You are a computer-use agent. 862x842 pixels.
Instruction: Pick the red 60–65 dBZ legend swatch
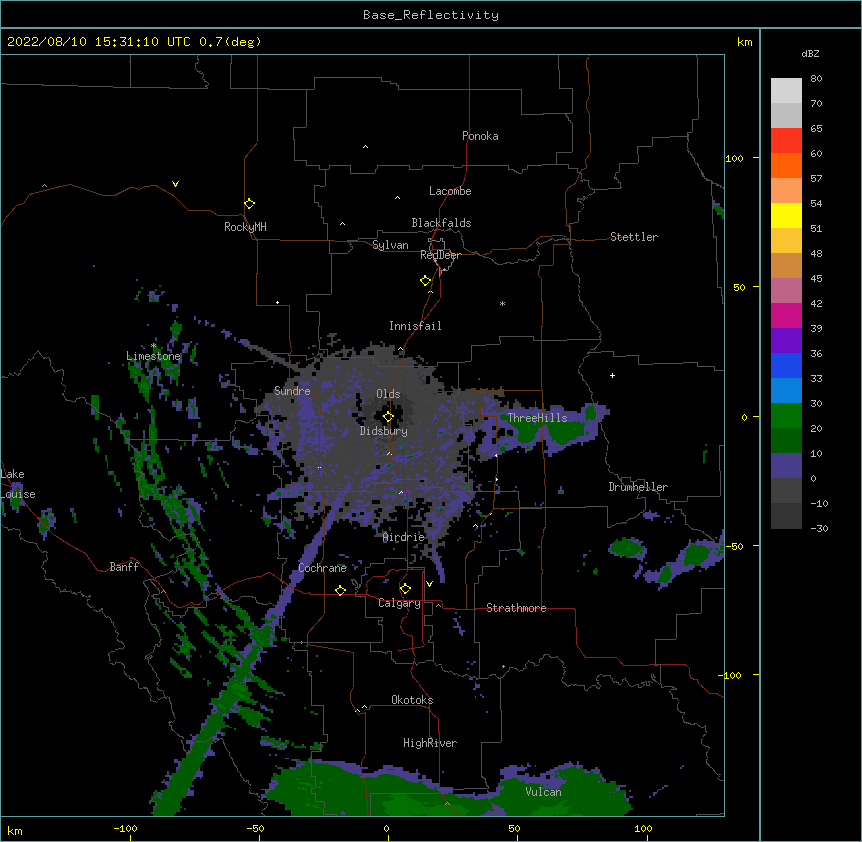[x=786, y=140]
